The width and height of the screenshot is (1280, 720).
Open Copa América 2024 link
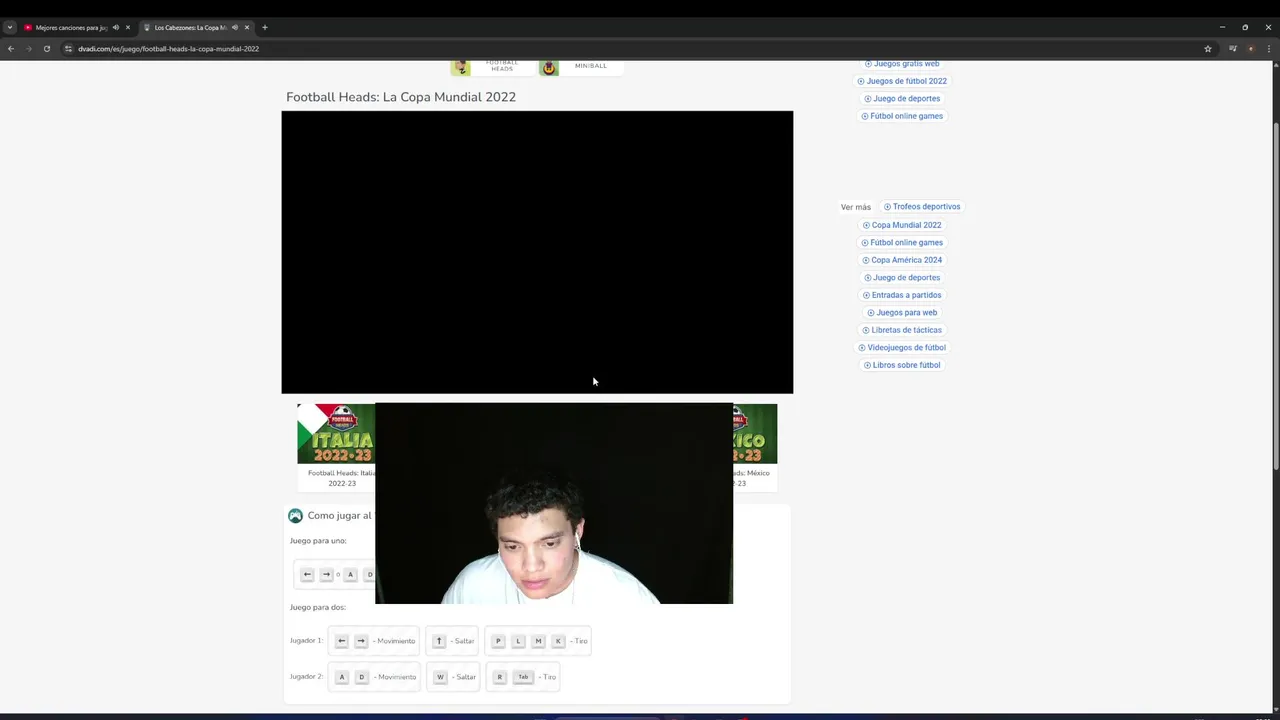pyautogui.click(x=902, y=260)
